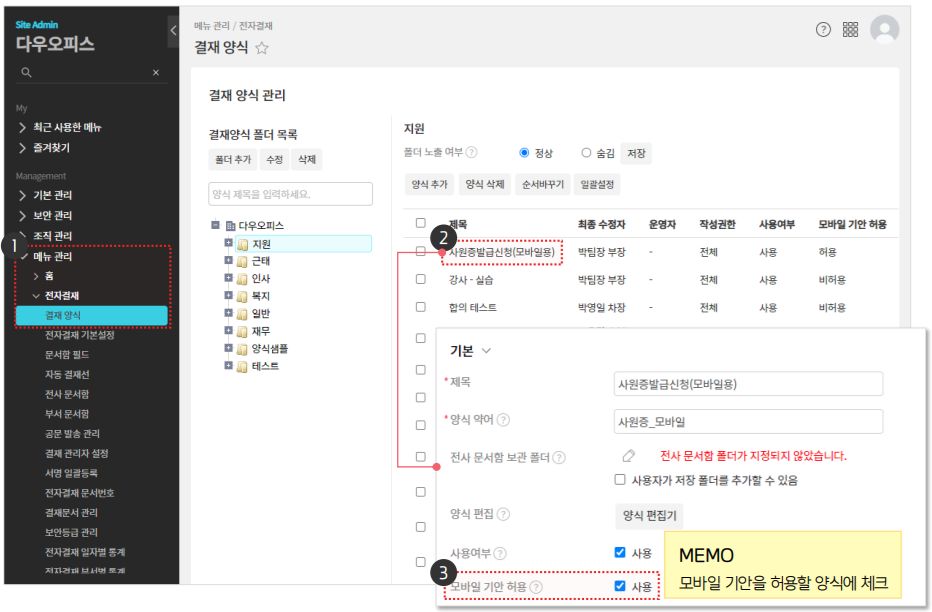Collapse sidebar with the arrow icon

(173, 31)
